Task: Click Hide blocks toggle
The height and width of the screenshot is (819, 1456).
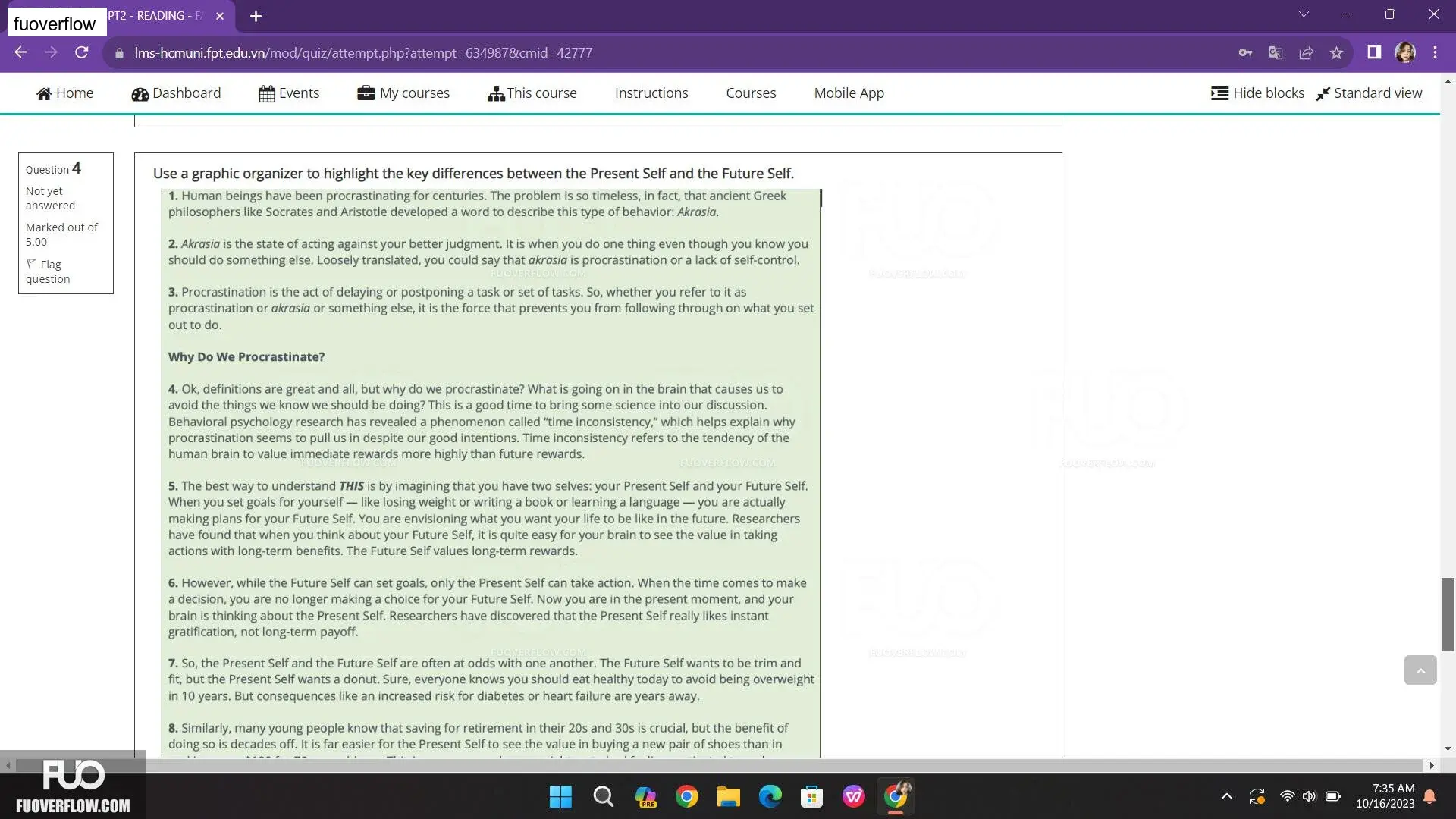Action: [1257, 93]
